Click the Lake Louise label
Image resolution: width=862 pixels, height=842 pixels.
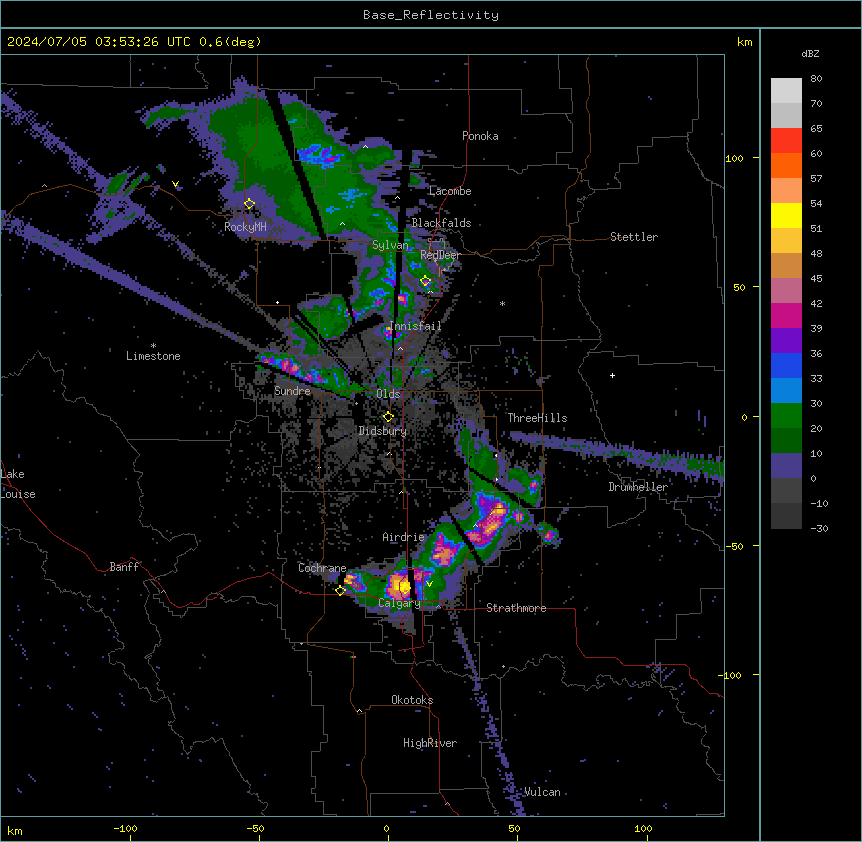coord(18,484)
